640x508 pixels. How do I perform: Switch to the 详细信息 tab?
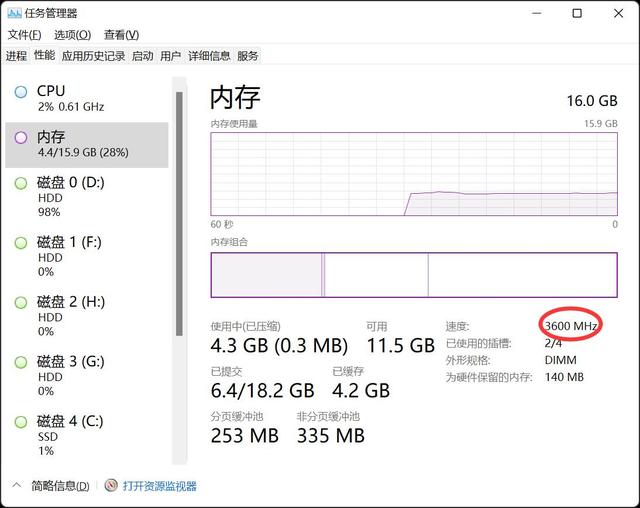point(209,55)
